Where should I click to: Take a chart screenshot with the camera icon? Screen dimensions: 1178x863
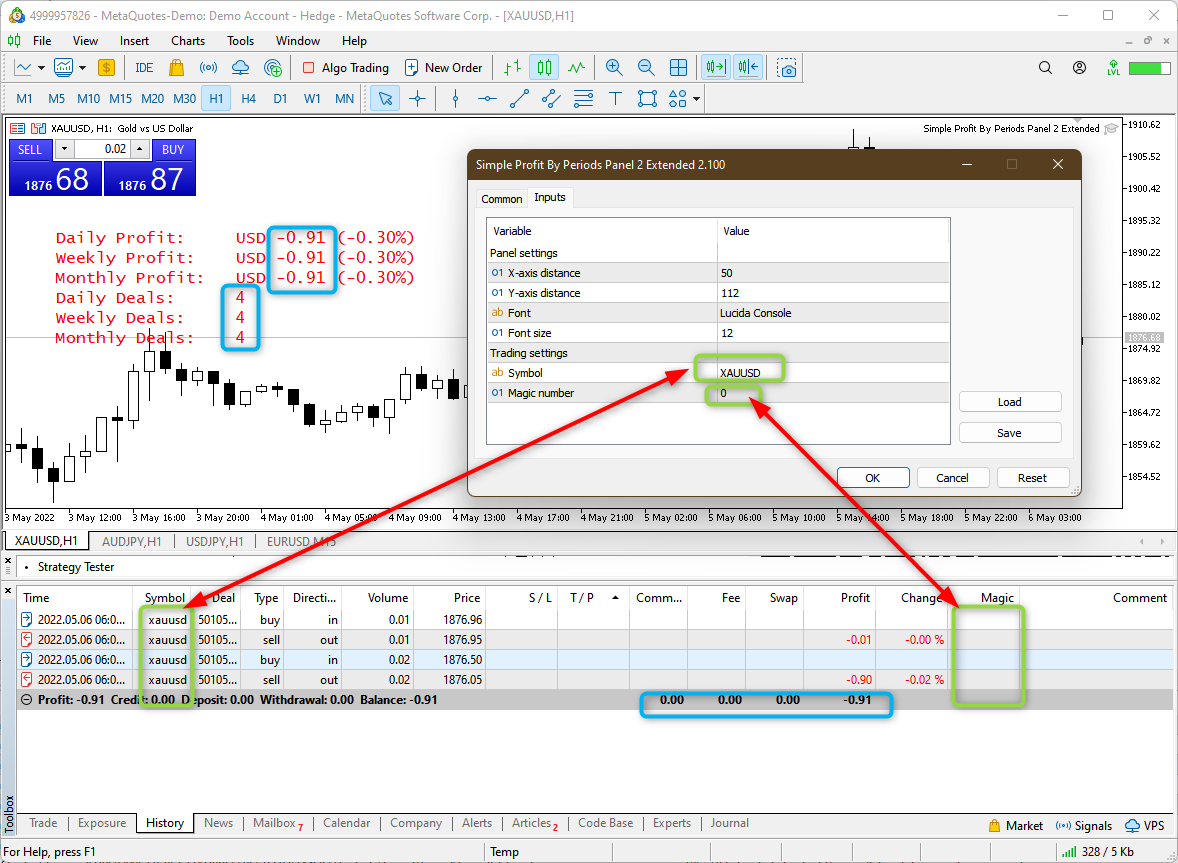click(787, 67)
